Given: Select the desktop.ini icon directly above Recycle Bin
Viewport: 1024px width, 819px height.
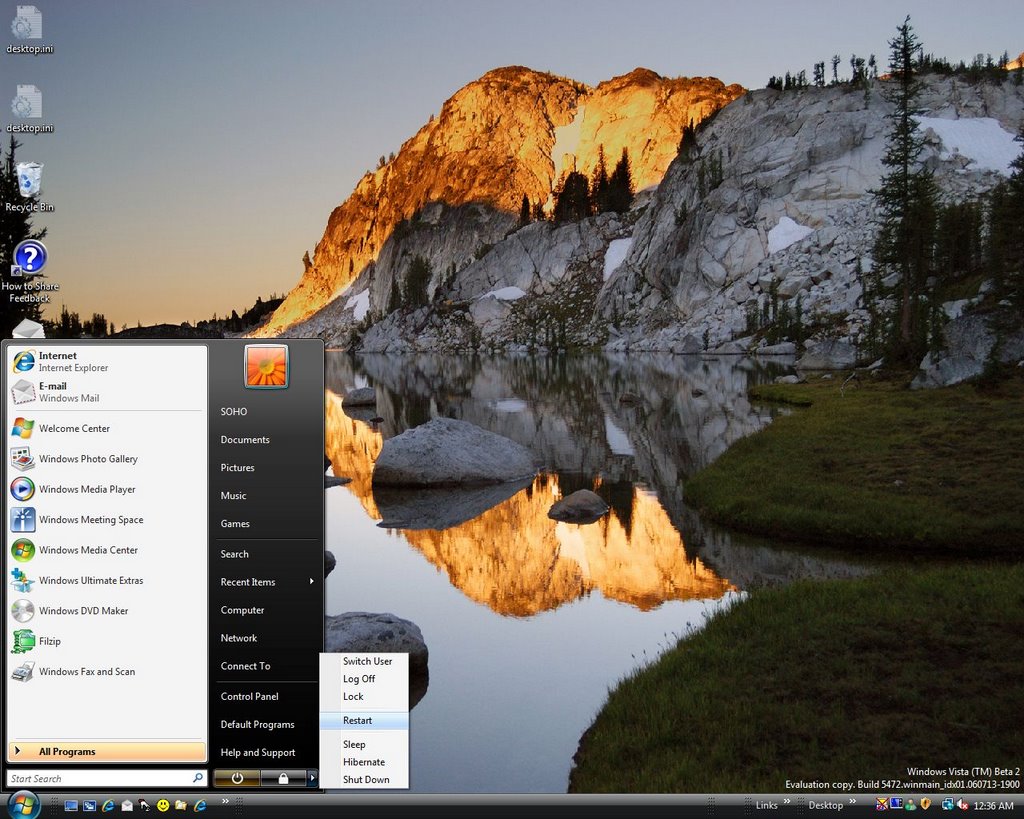Looking at the screenshot, I should (29, 108).
